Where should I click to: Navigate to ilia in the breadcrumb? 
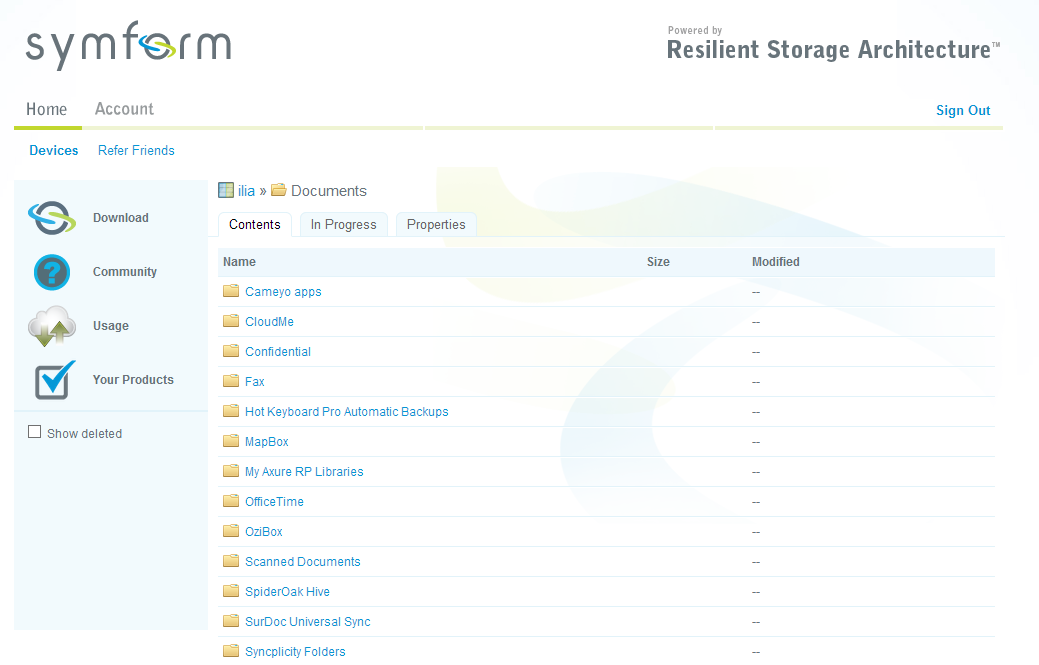246,191
